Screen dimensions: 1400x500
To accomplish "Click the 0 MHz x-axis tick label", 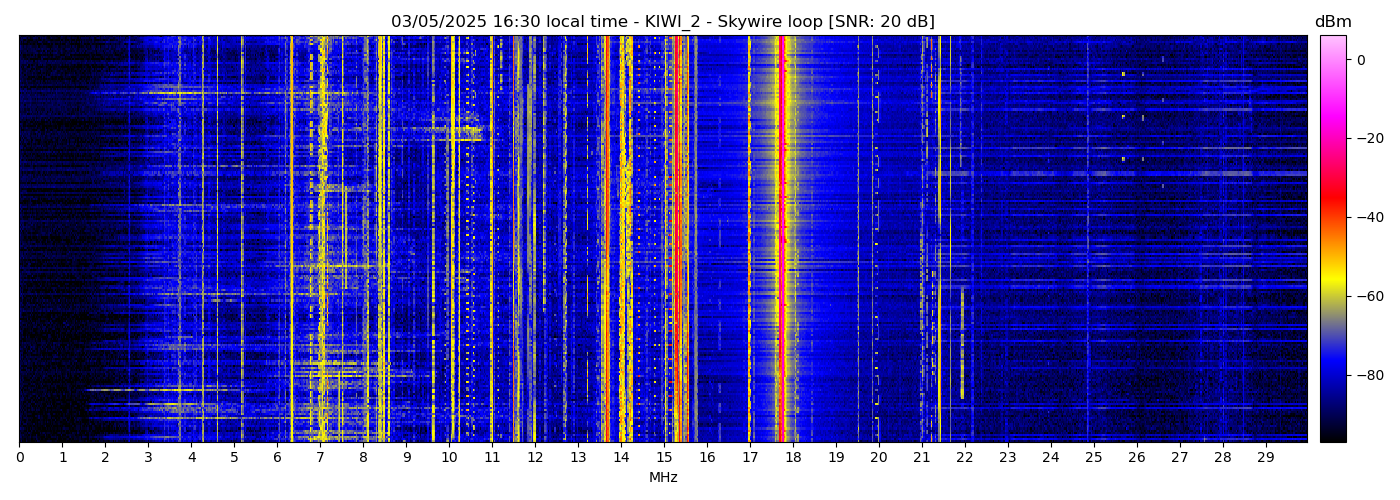I will click(x=20, y=458).
